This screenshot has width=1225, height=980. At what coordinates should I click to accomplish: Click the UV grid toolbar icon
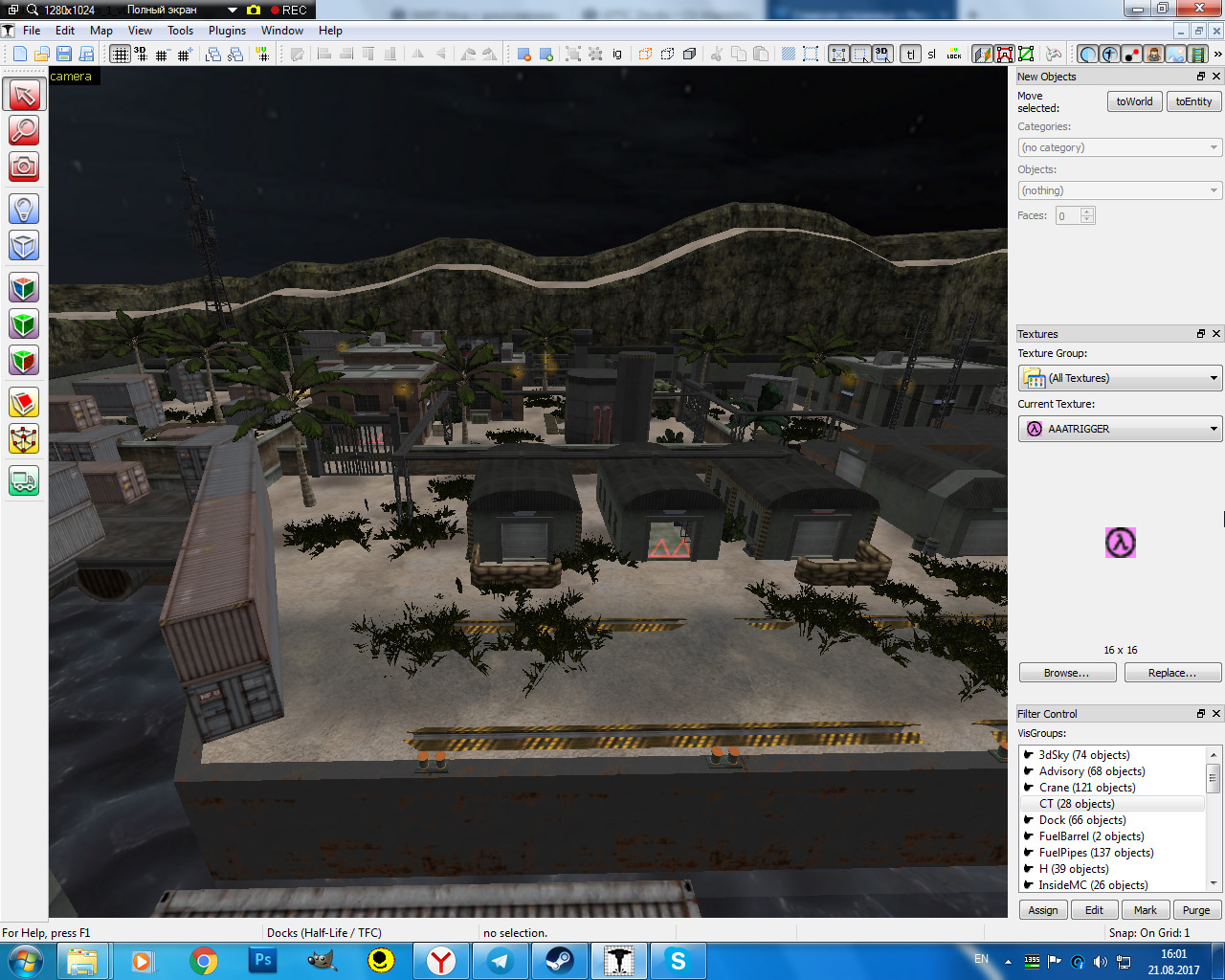click(263, 54)
